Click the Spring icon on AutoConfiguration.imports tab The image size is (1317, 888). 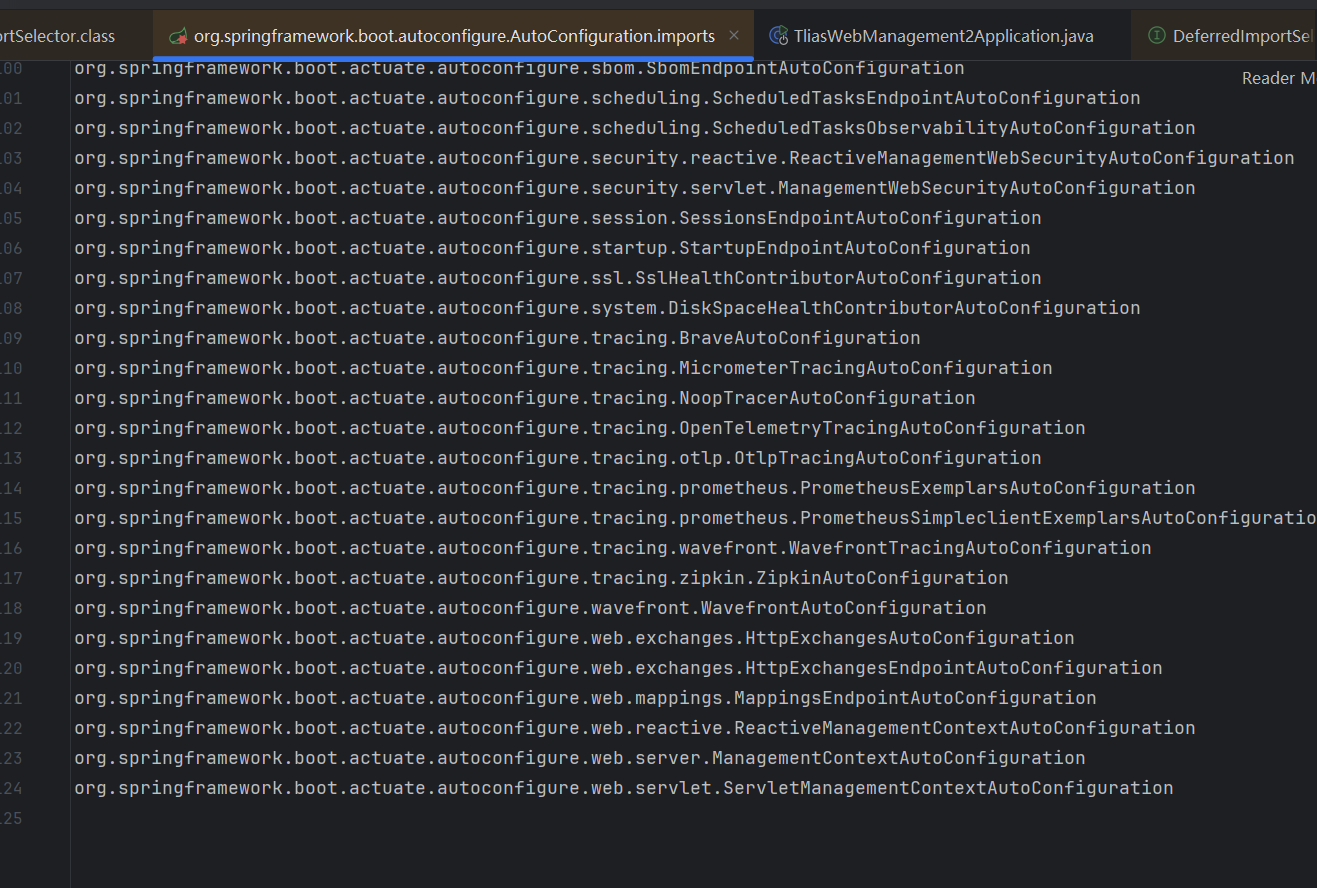click(x=177, y=36)
